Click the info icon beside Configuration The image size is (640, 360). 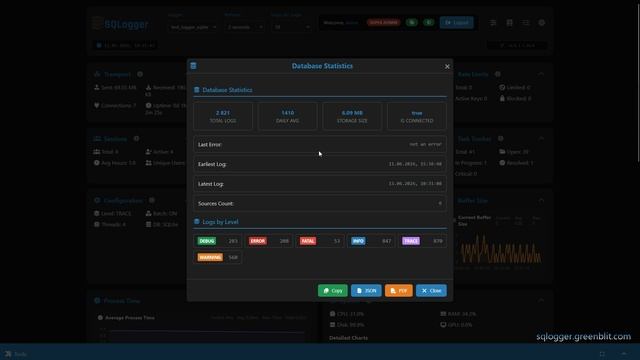(x=152, y=200)
